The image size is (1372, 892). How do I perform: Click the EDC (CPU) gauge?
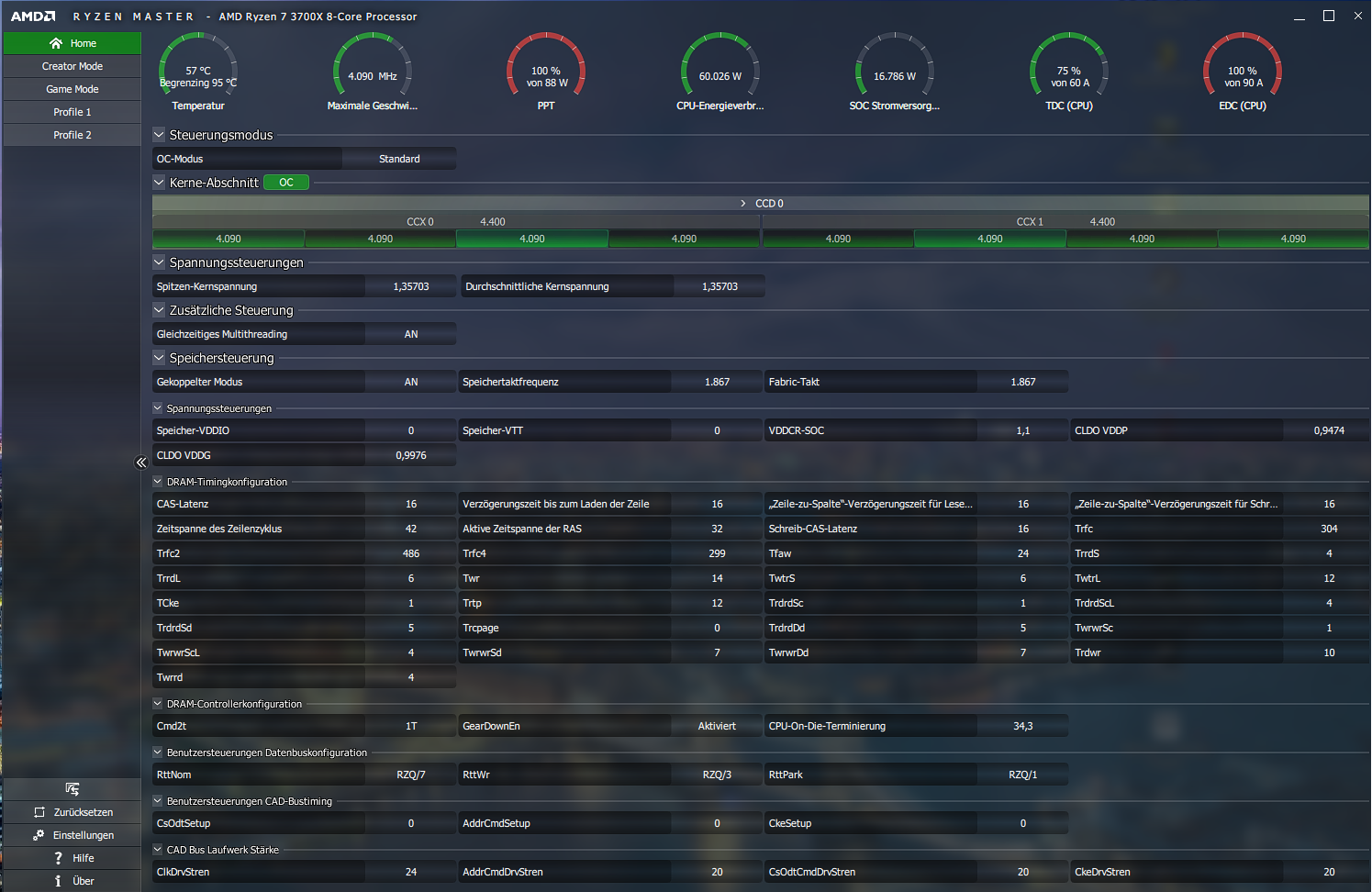click(x=1243, y=72)
